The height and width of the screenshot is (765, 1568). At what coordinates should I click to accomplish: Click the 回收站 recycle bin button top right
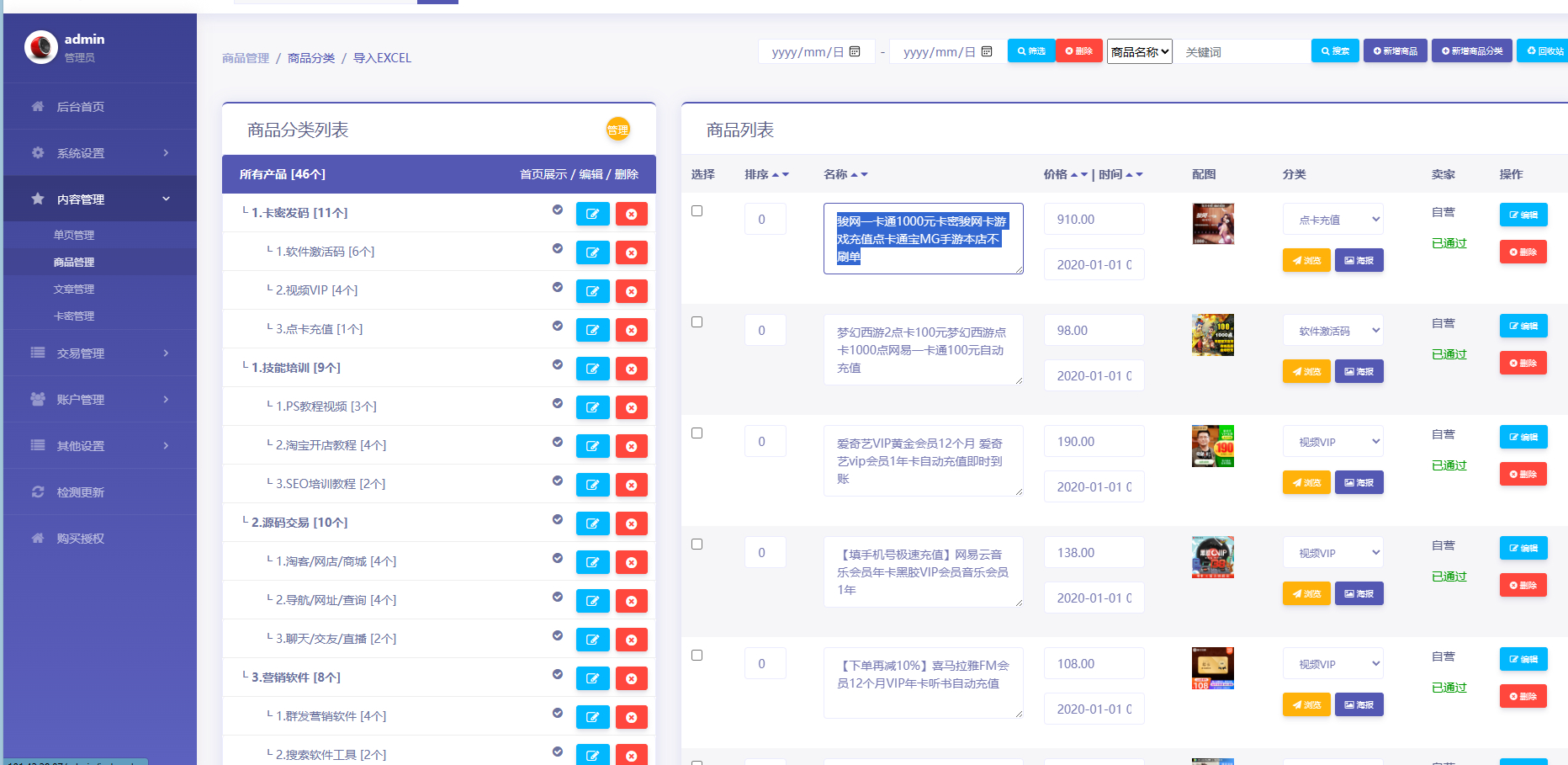pos(1545,50)
